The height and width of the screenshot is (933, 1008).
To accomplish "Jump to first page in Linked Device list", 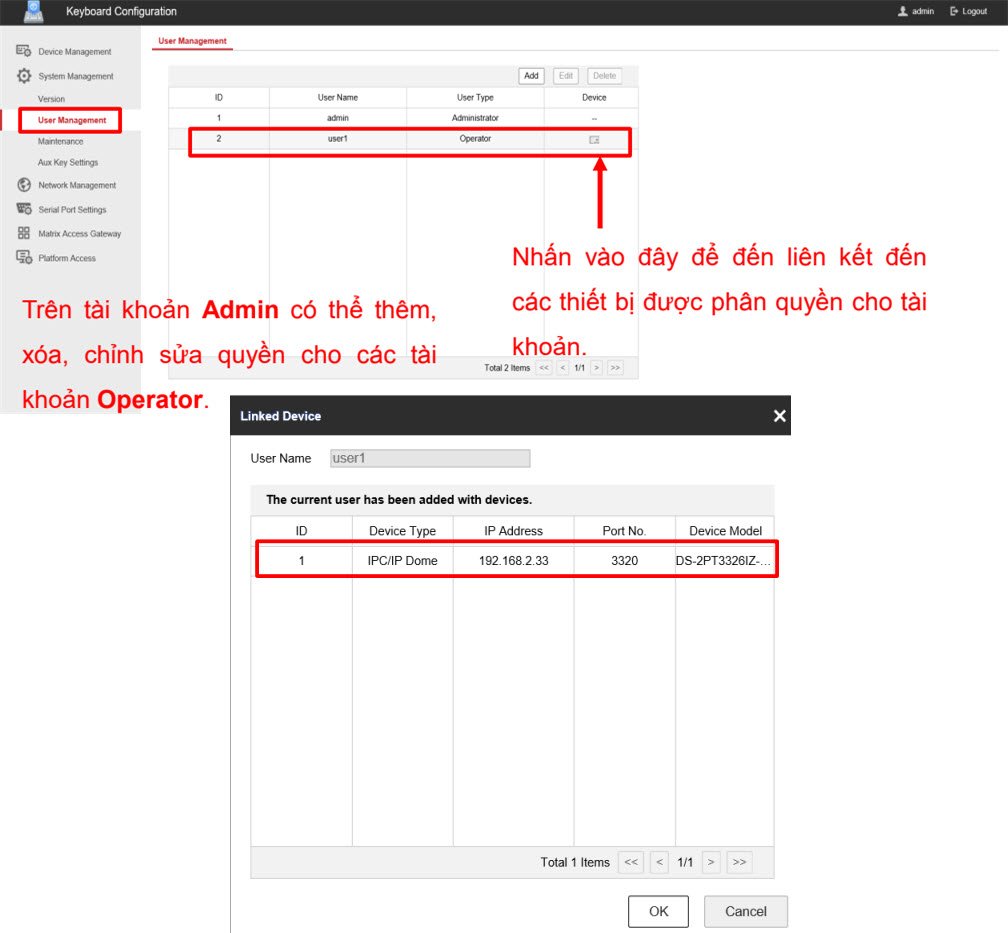I will click(630, 862).
